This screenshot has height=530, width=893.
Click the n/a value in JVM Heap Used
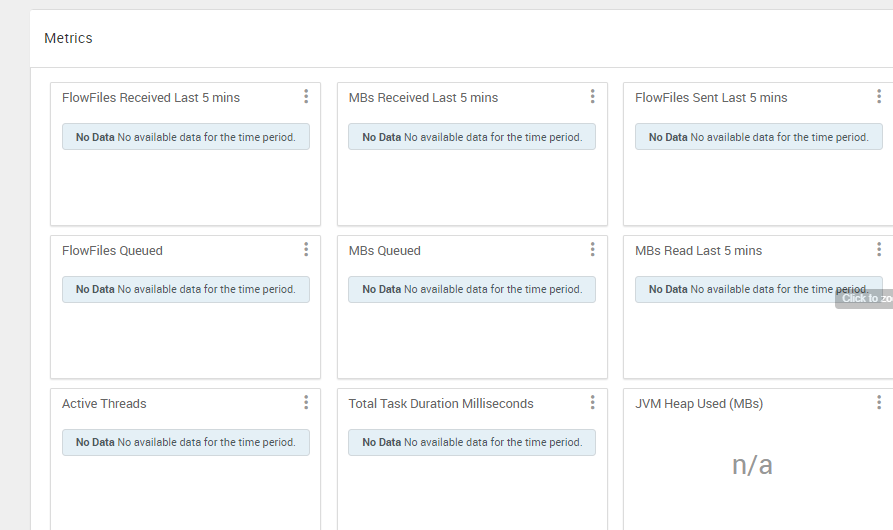[752, 465]
